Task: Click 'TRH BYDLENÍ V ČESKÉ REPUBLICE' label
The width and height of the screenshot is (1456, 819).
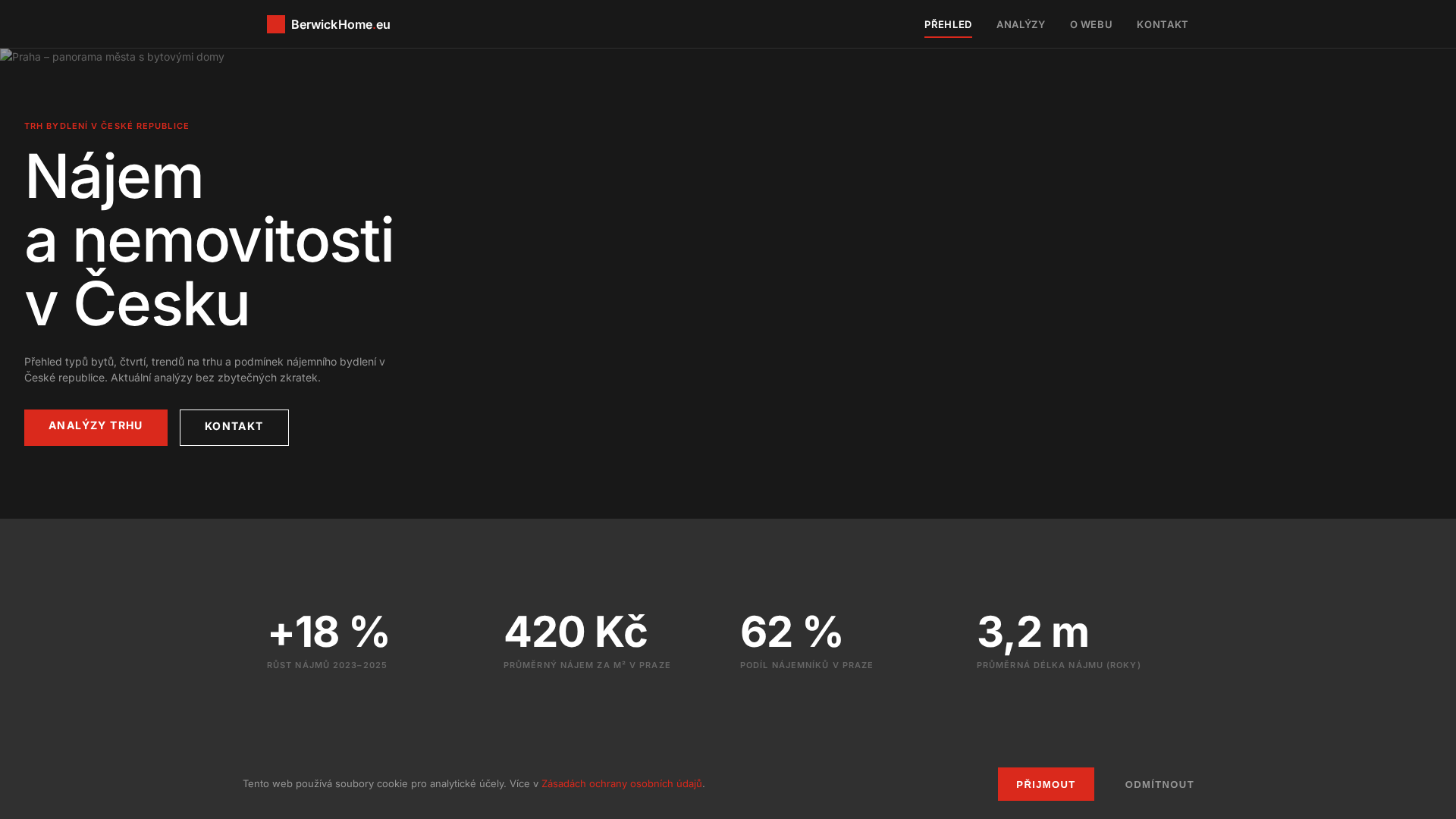Action: coord(107,126)
